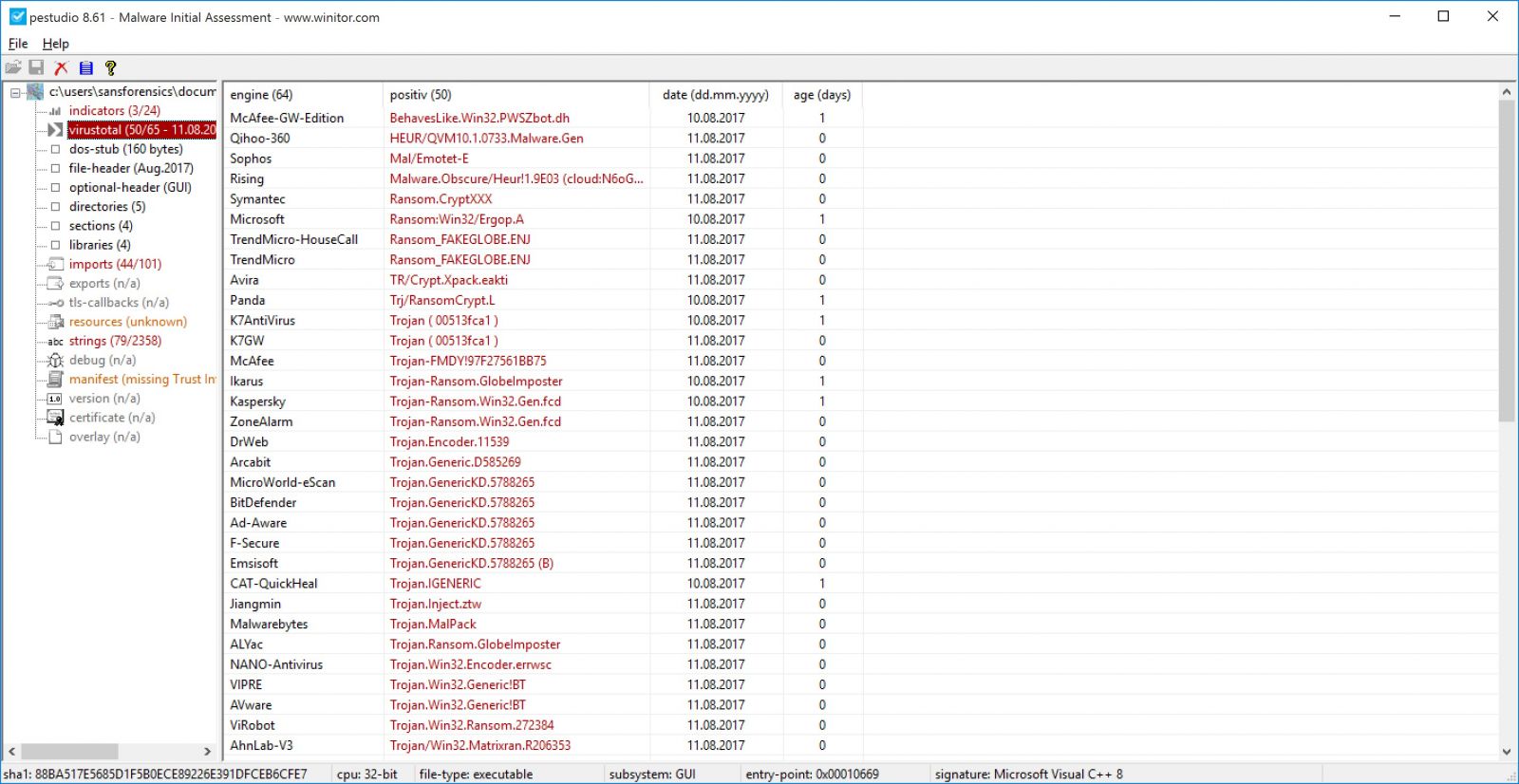Click the open file toolbar icon
This screenshot has height=784, width=1519.
click(x=13, y=67)
